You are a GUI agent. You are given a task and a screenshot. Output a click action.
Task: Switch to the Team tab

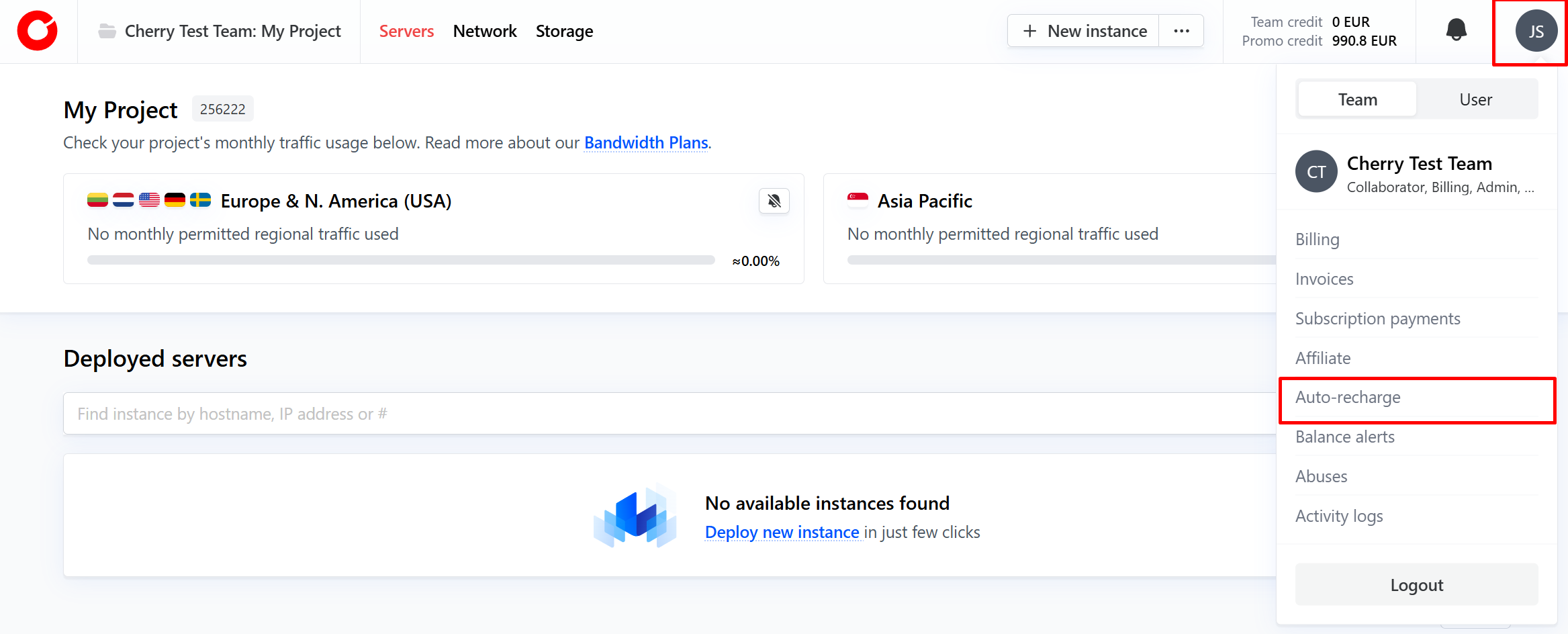[1357, 99]
